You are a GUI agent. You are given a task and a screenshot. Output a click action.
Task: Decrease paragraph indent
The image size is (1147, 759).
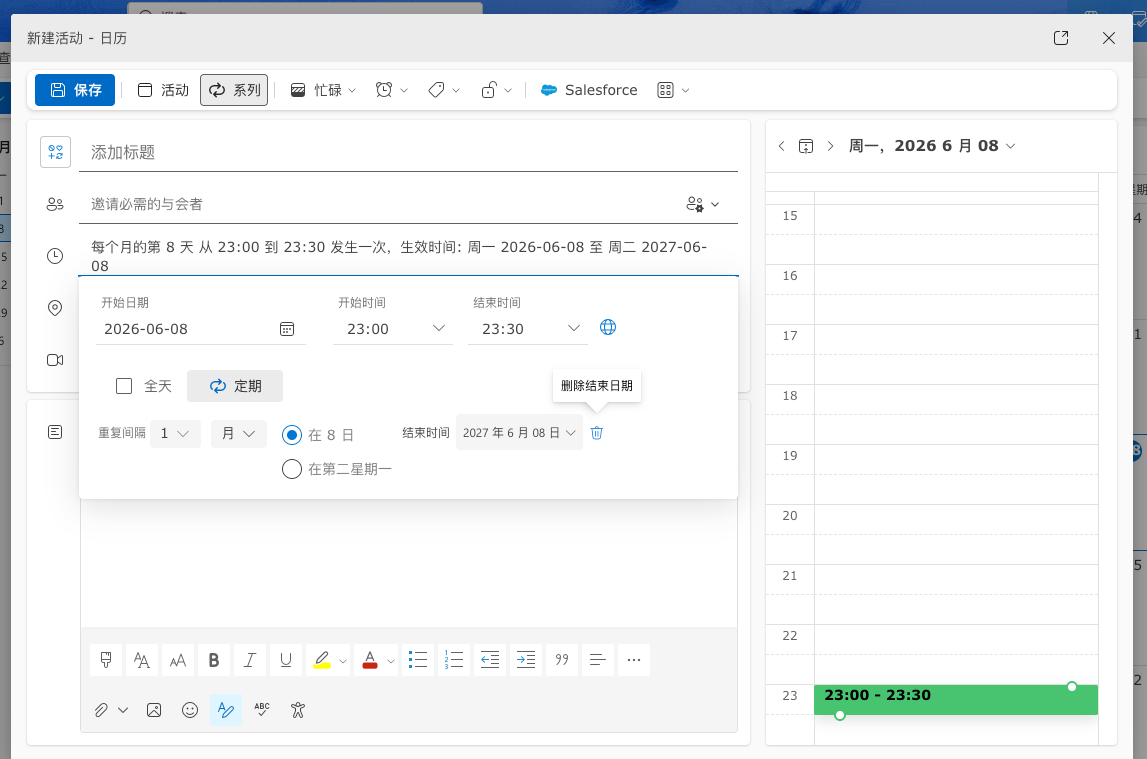[x=490, y=660]
